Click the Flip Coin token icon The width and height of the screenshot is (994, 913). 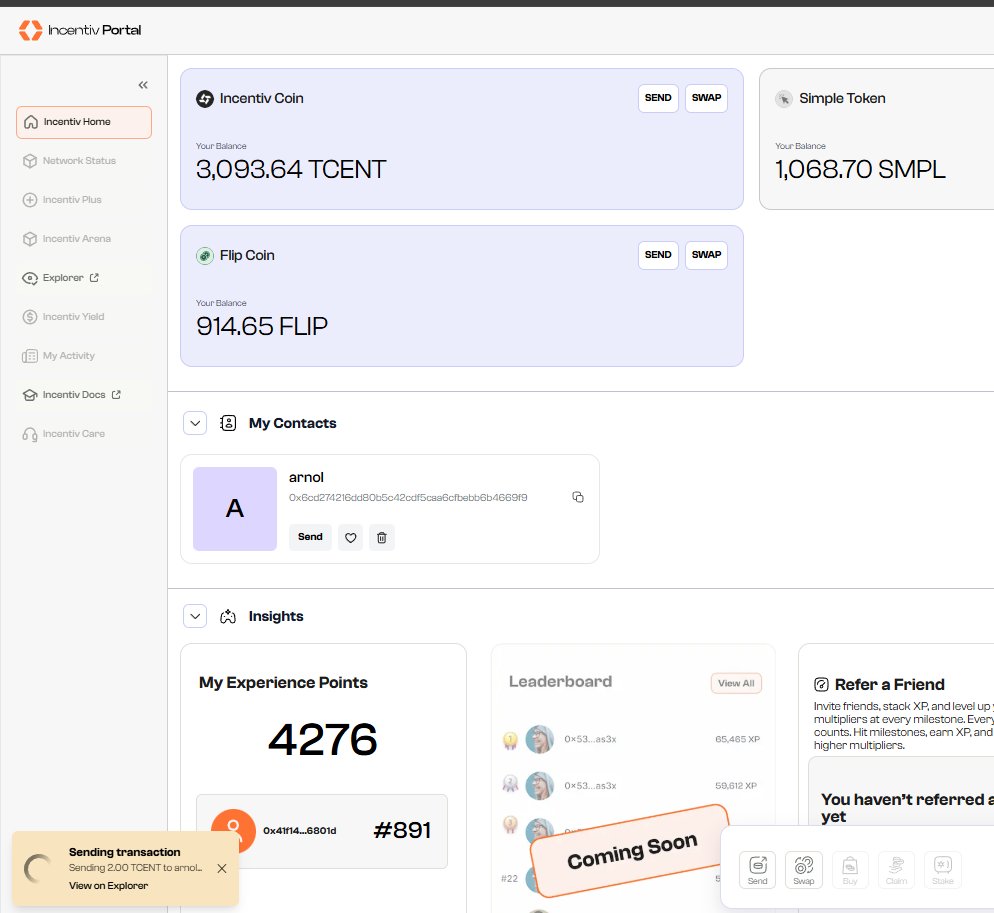tap(203, 255)
